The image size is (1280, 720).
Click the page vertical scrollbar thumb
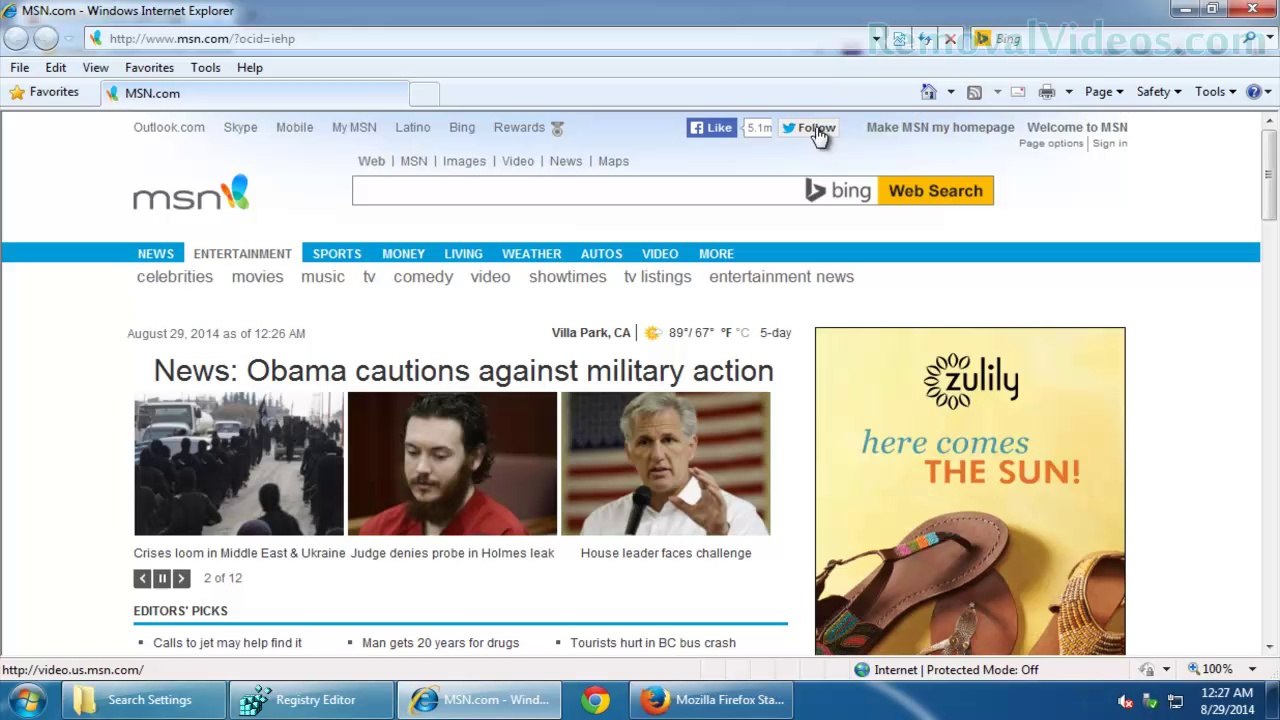point(1269,174)
